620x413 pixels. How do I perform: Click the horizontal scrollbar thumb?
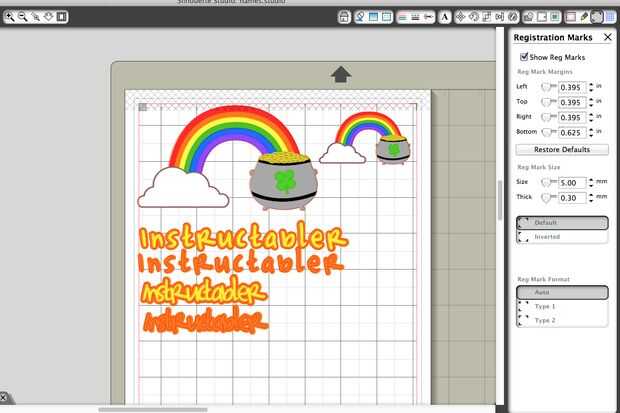(153, 409)
